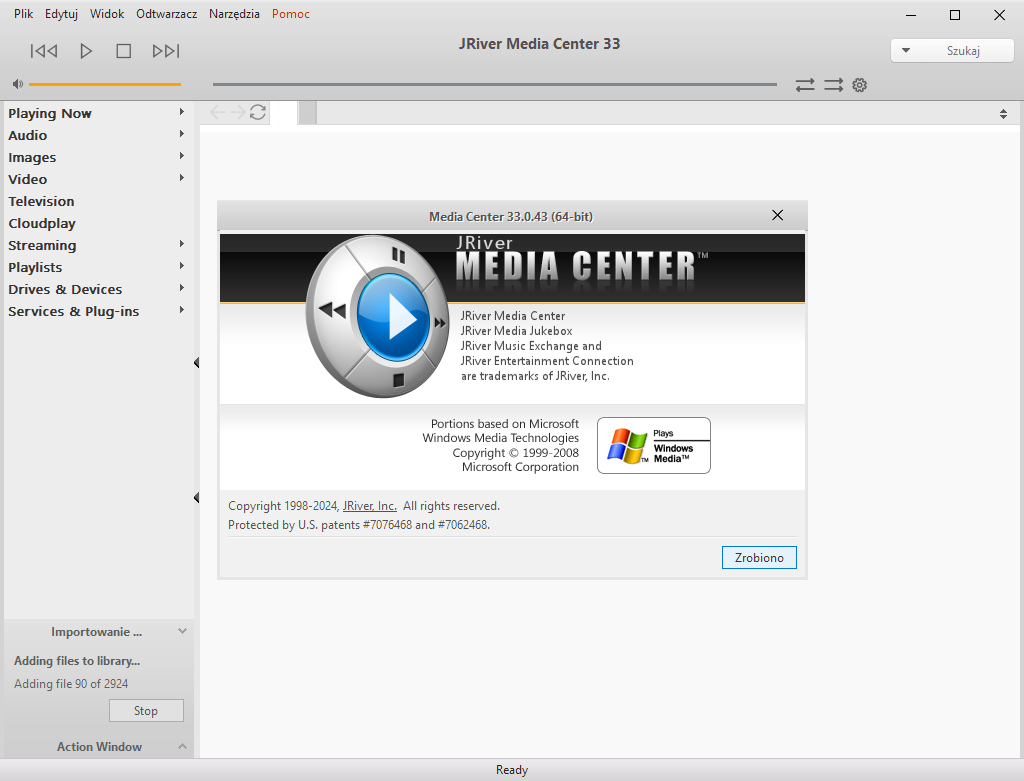This screenshot has width=1024, height=781.
Task: Select Video in the sidebar
Action: 27,179
